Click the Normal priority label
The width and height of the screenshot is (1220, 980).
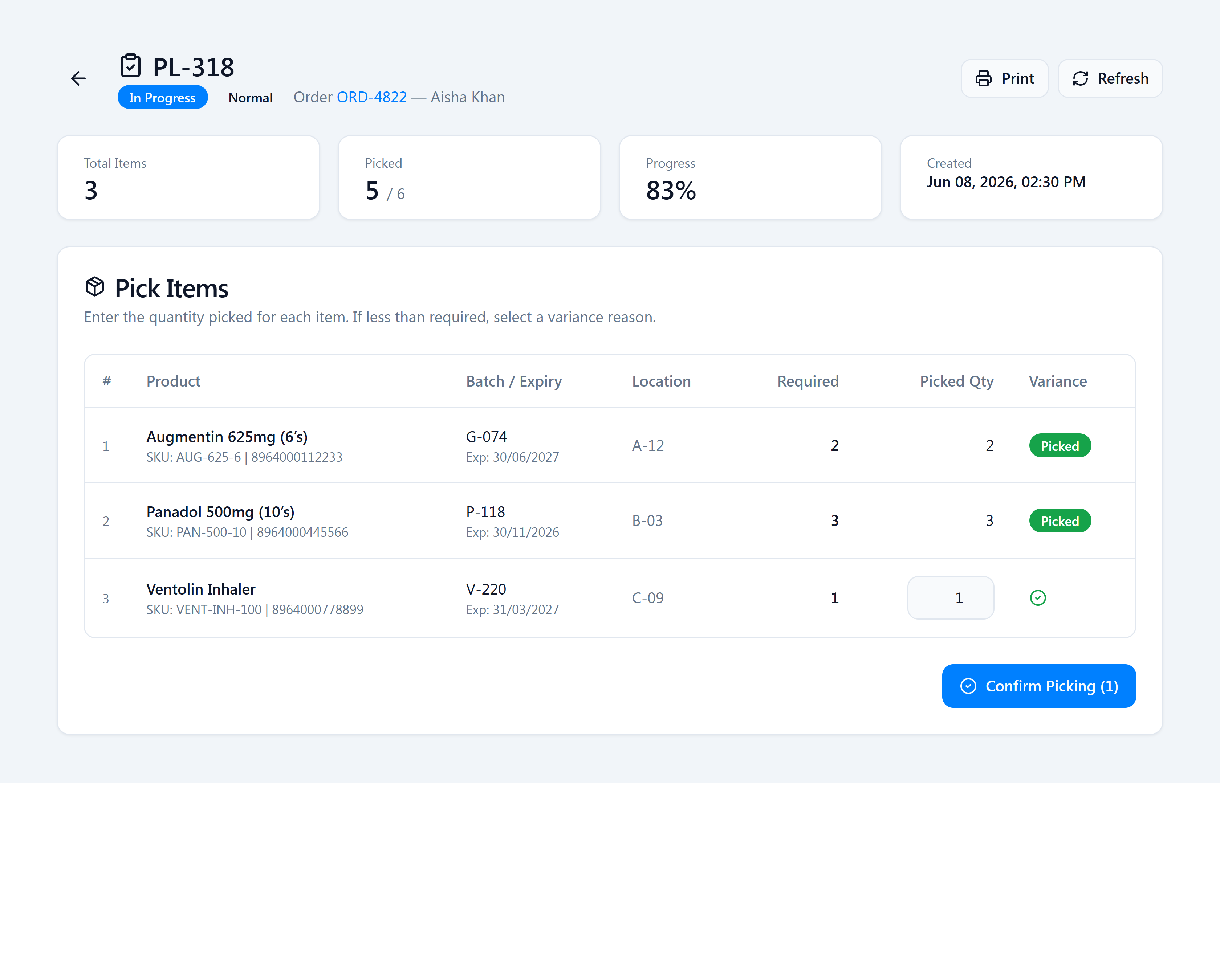[x=250, y=98]
